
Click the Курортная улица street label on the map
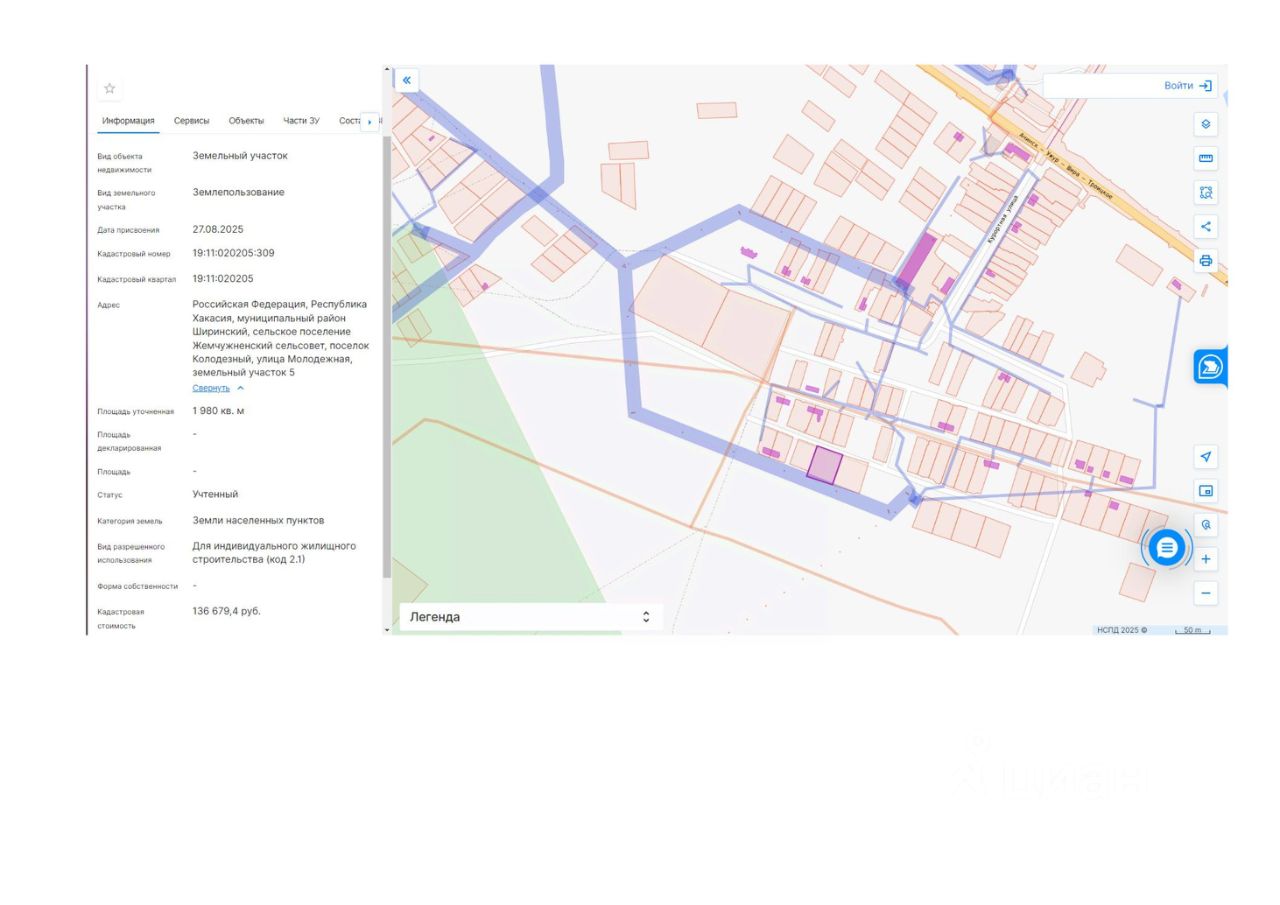pos(1002,219)
